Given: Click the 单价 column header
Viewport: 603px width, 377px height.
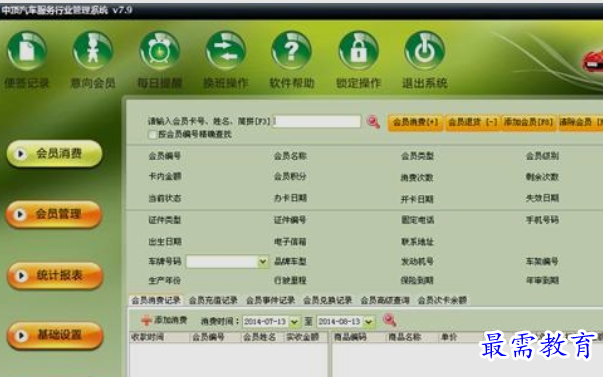Looking at the screenshot, I should point(448,337).
